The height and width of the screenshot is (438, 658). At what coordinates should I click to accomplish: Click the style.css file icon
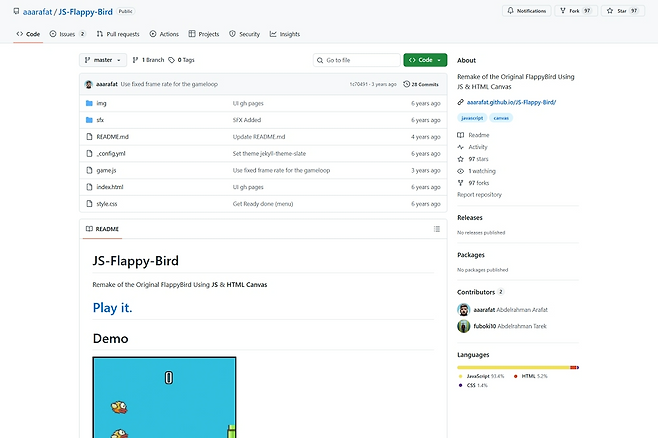click(89, 204)
